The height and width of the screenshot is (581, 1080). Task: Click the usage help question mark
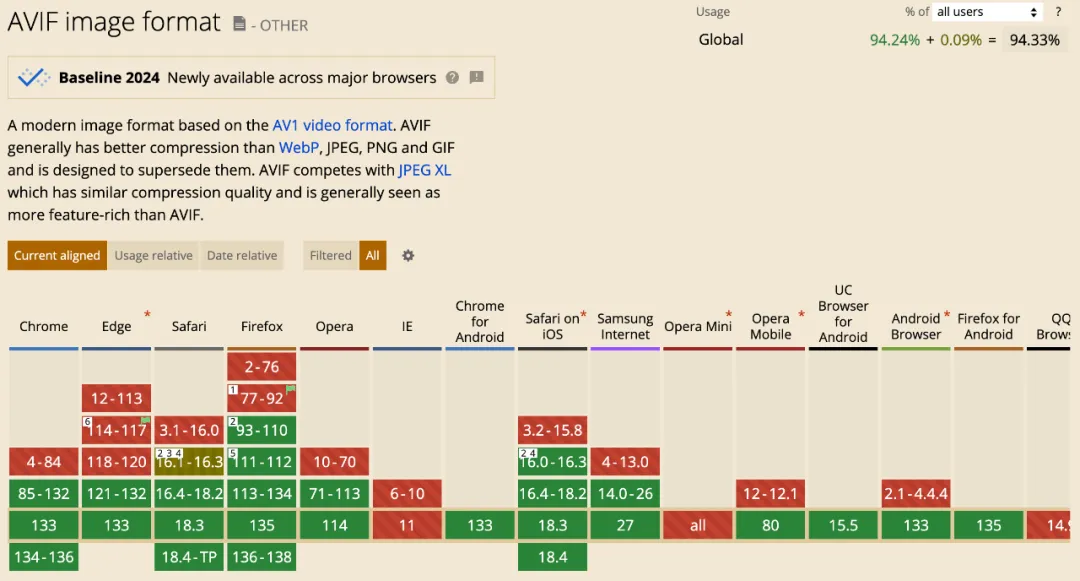pos(1058,12)
